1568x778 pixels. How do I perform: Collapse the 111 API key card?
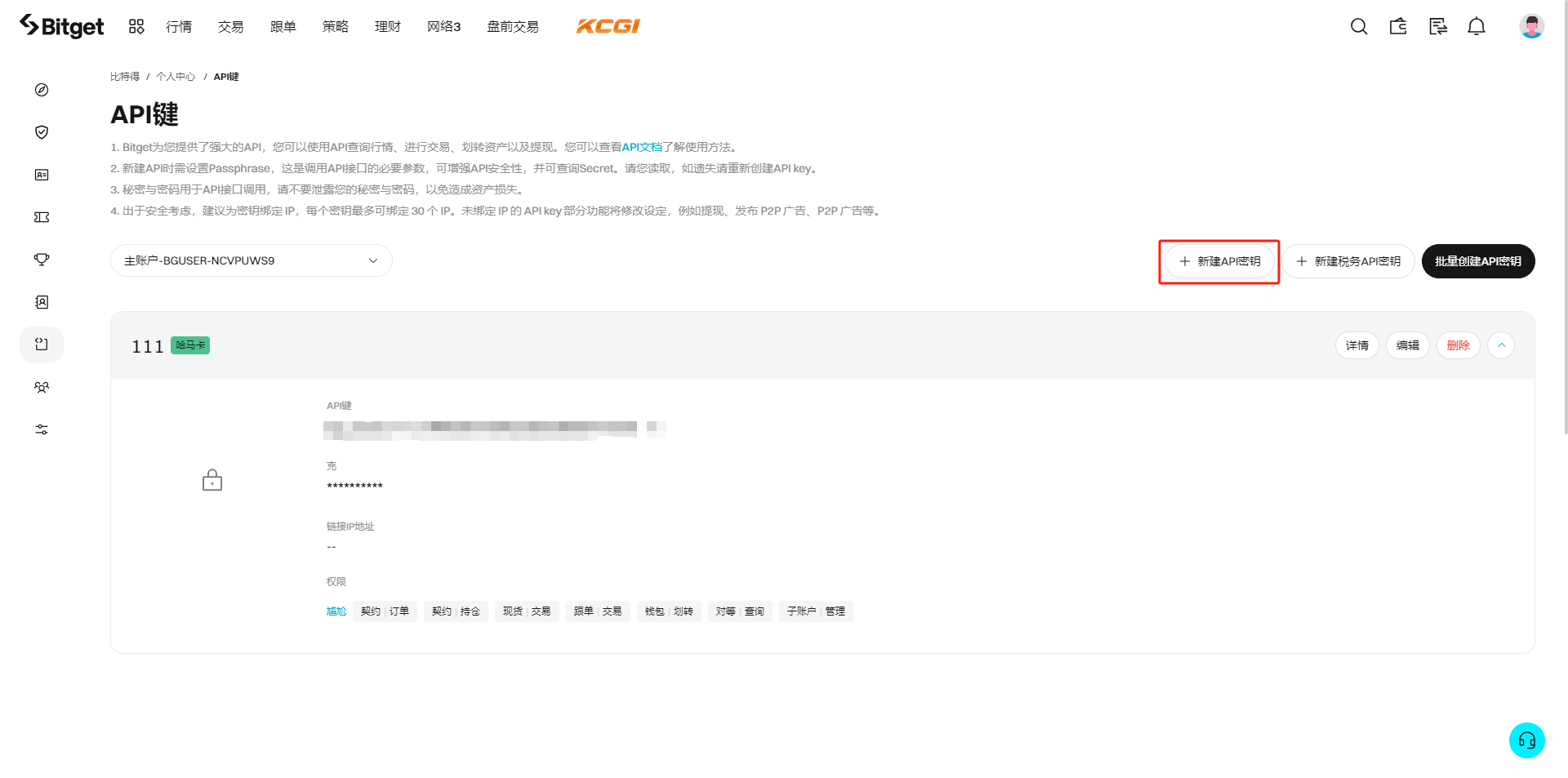[1501, 345]
